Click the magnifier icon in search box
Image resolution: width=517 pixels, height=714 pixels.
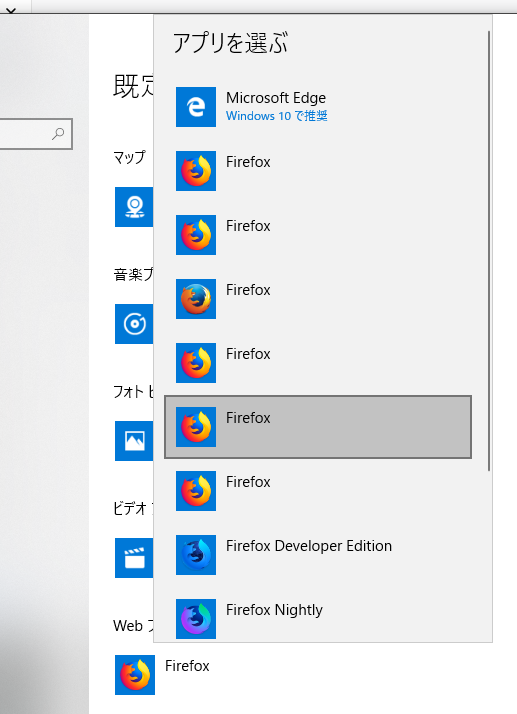58,134
